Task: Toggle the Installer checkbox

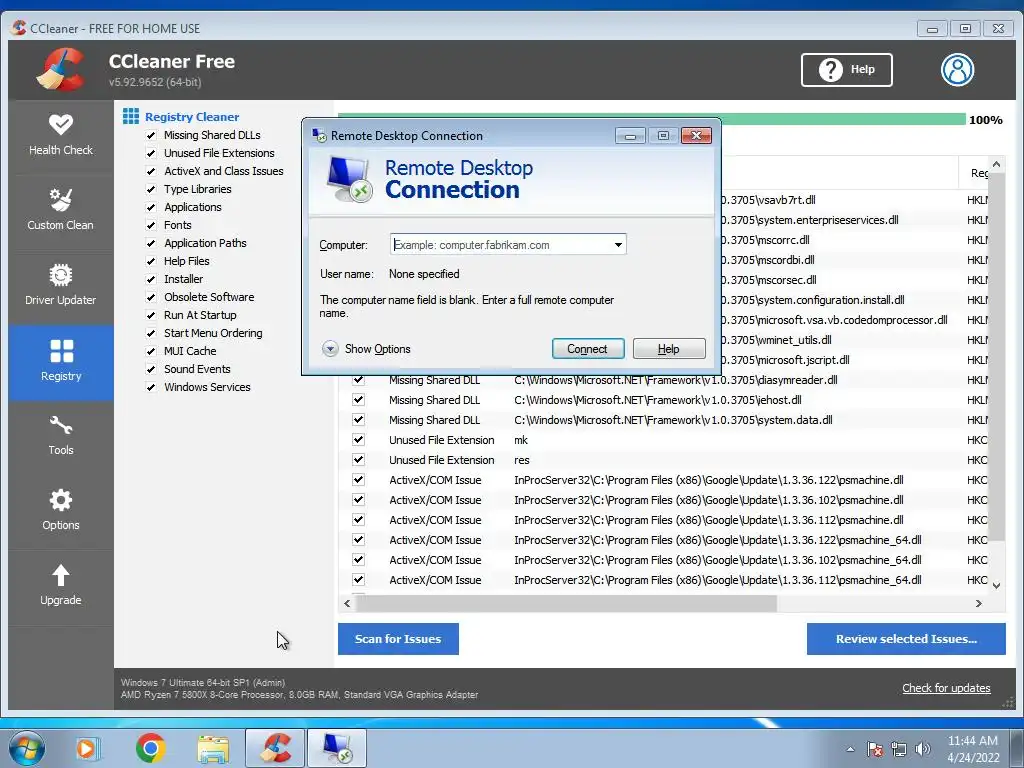Action: (151, 279)
